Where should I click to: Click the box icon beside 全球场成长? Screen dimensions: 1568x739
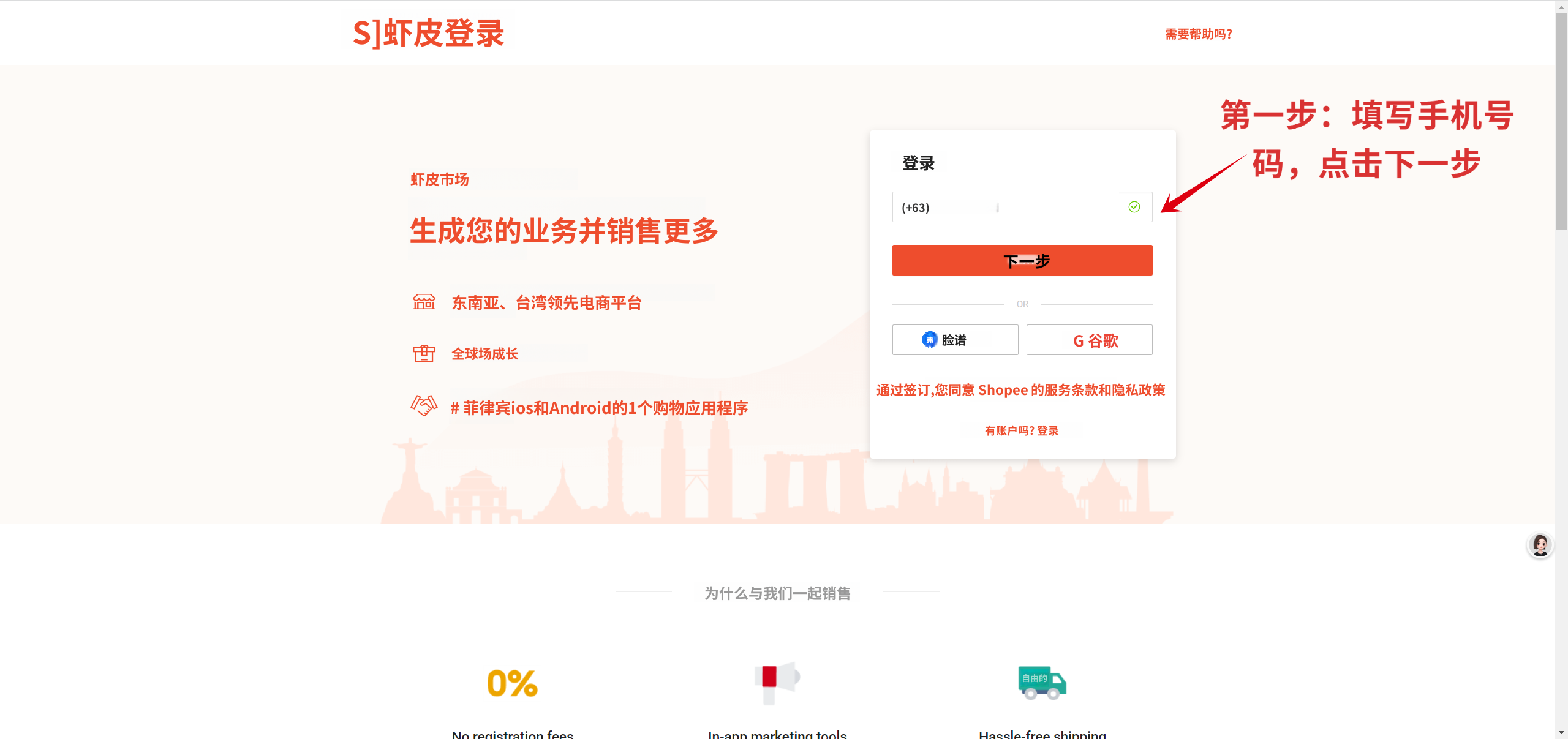[424, 353]
